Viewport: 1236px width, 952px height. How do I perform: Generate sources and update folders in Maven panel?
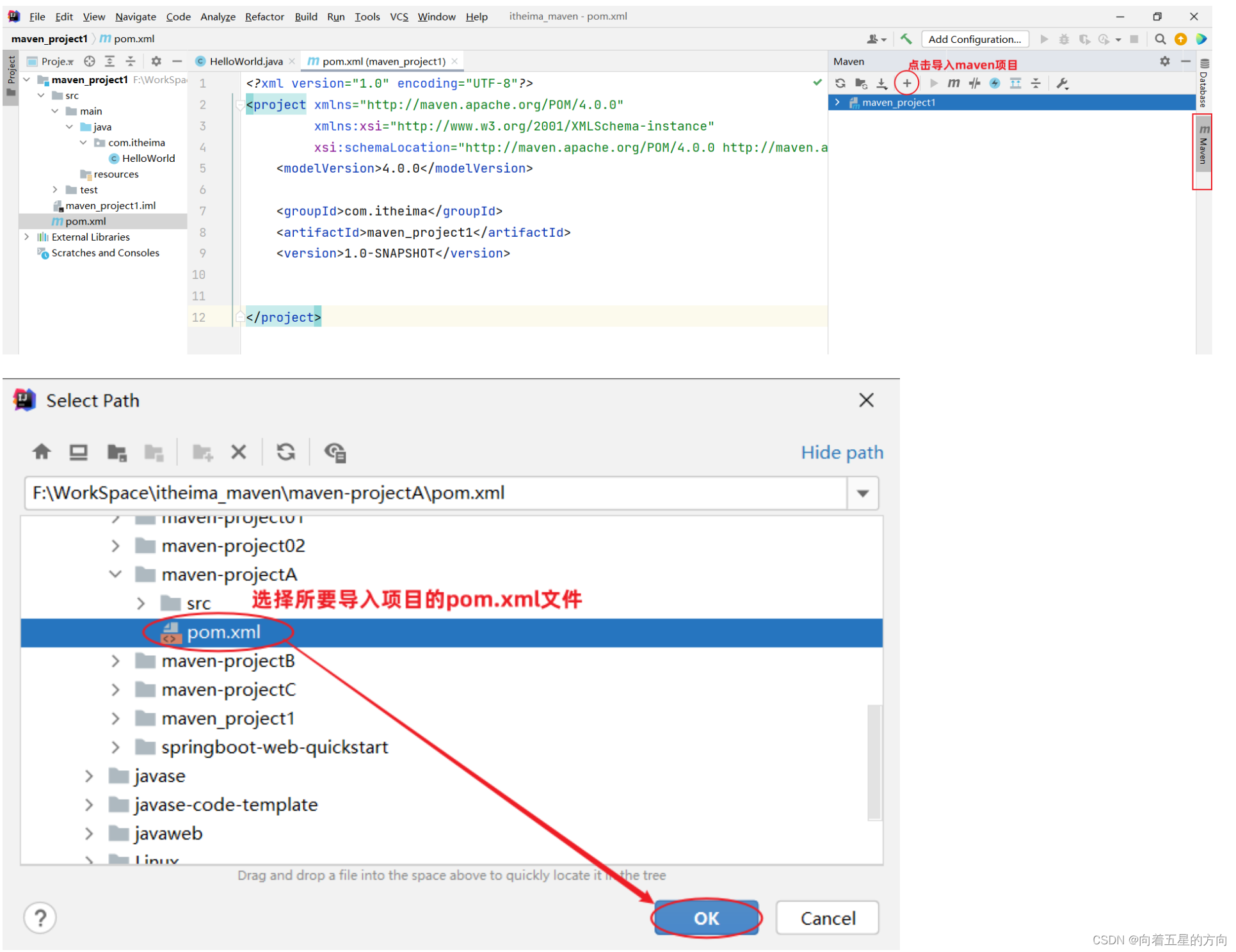(861, 83)
